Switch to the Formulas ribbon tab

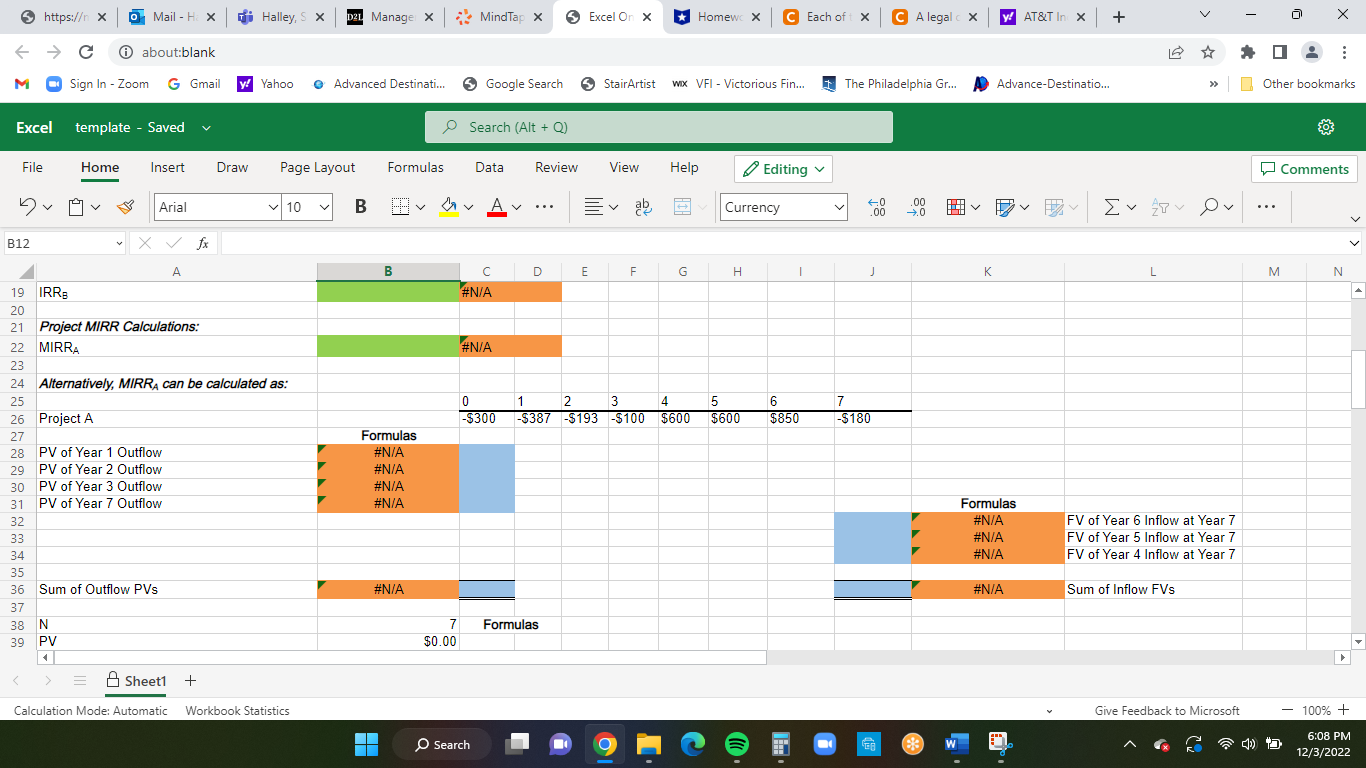pos(415,167)
